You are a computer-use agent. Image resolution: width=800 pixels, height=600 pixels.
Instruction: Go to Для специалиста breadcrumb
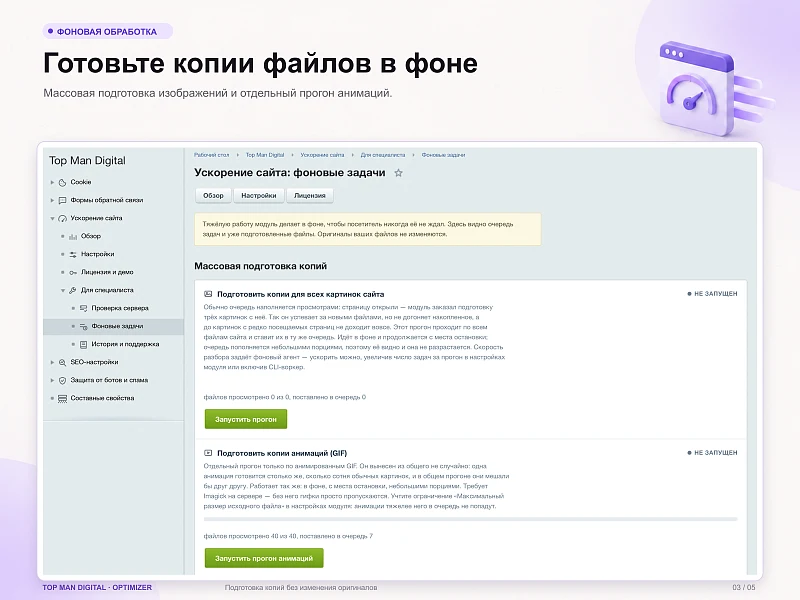[x=383, y=155]
